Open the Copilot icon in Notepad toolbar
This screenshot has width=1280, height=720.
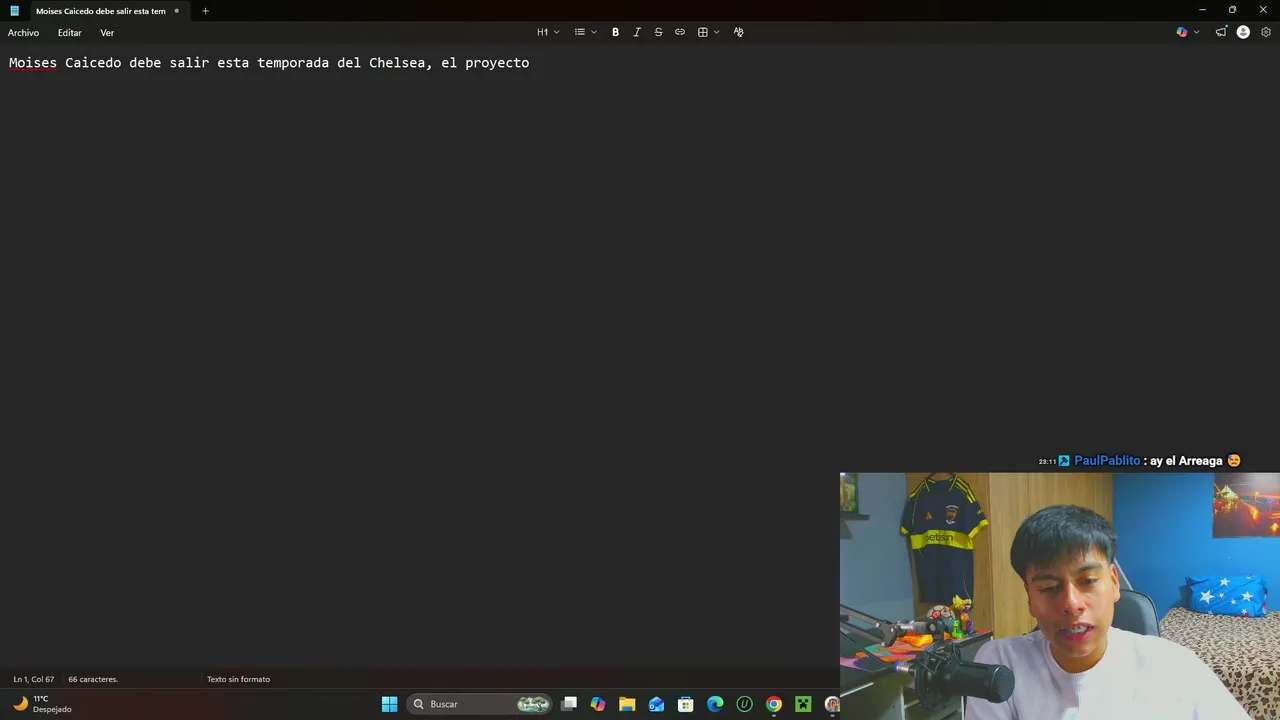tap(1182, 32)
